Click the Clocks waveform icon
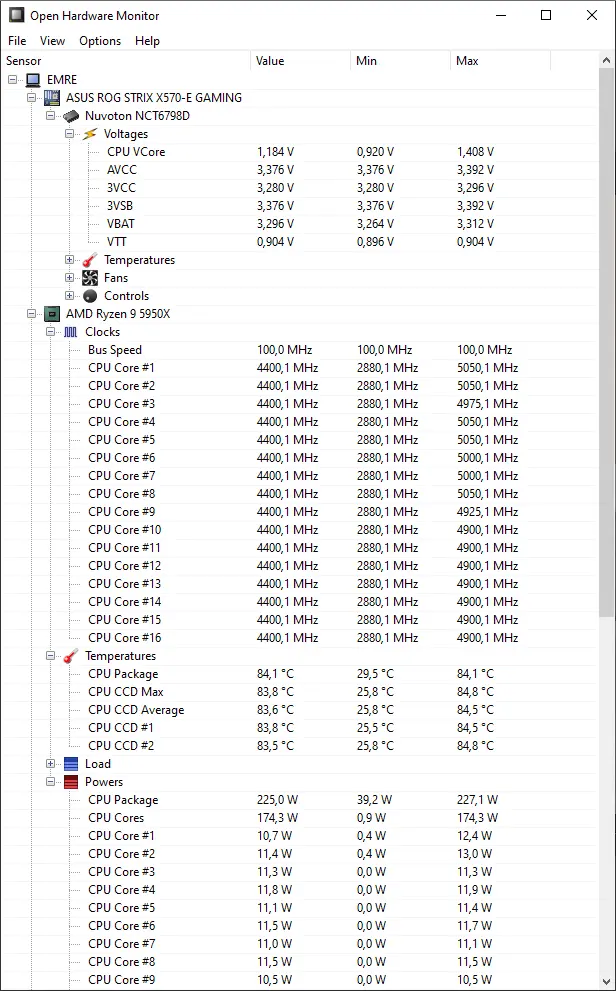The height and width of the screenshot is (991, 616). (x=71, y=332)
